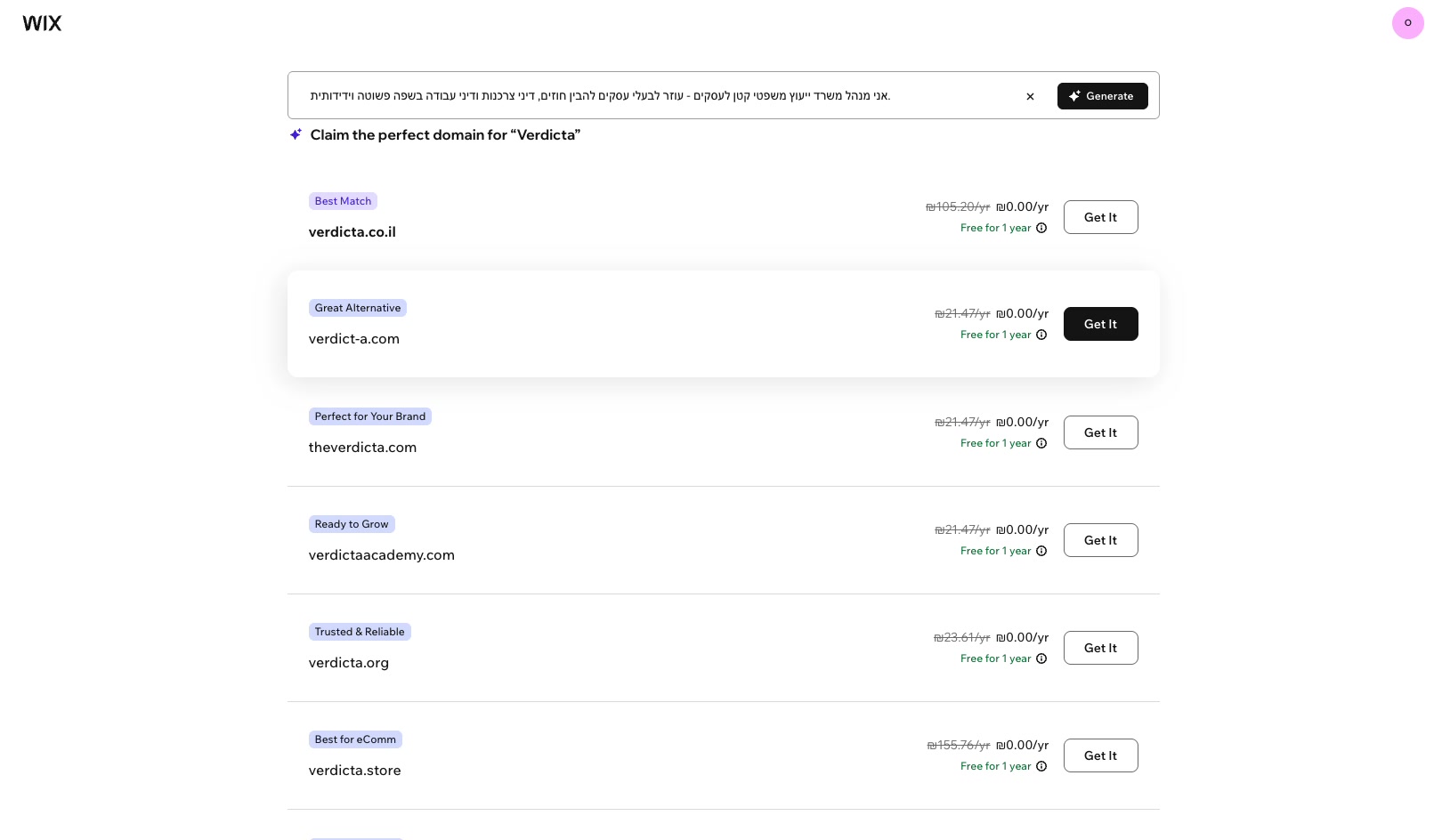Get the verdicta.org domain
This screenshot has height=840, width=1442.
tap(1100, 648)
